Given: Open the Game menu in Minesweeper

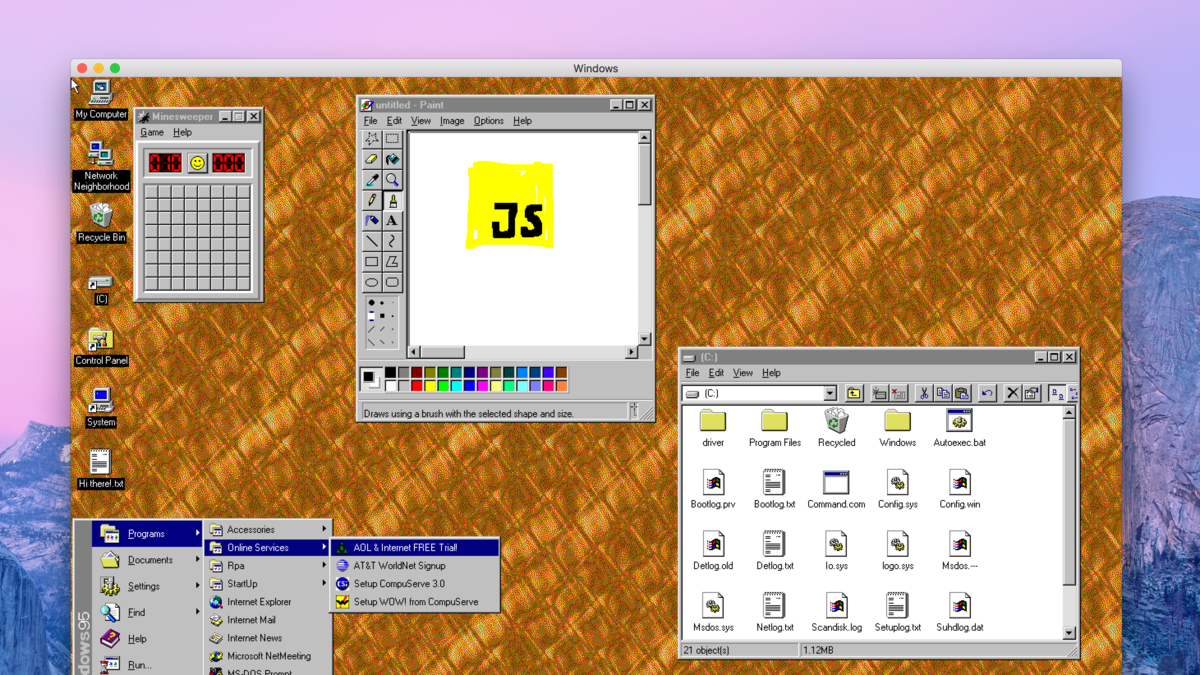Looking at the screenshot, I should point(152,132).
